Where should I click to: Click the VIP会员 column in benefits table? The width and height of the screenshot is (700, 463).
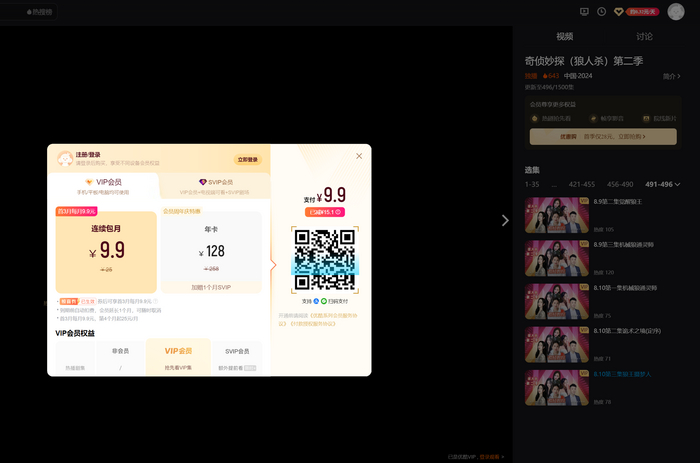tap(178, 357)
